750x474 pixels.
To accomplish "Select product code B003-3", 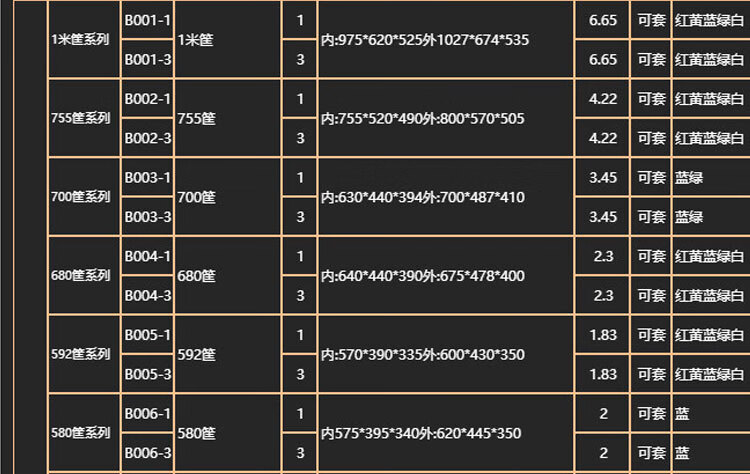I will click(x=147, y=216).
